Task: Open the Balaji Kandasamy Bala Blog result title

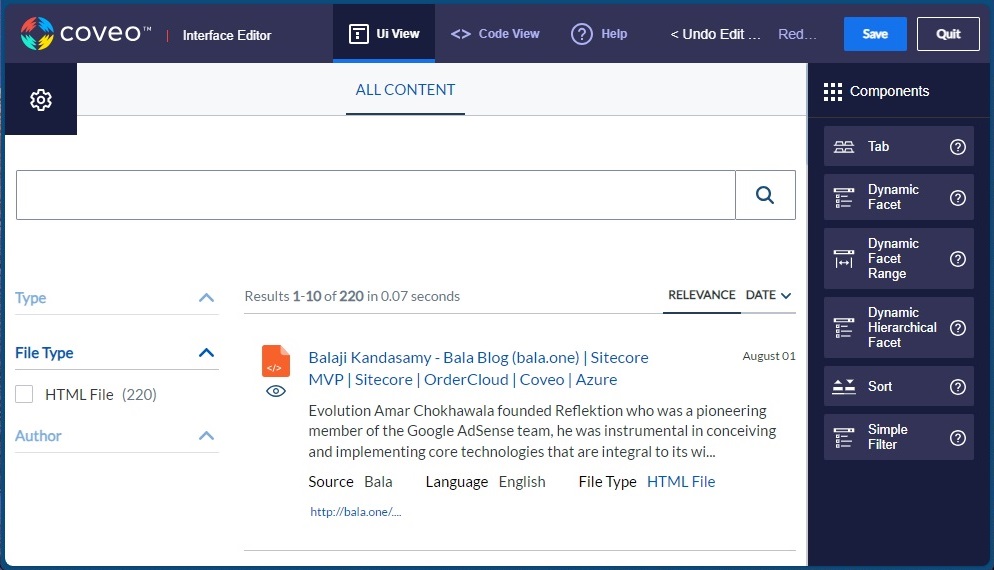Action: point(478,368)
